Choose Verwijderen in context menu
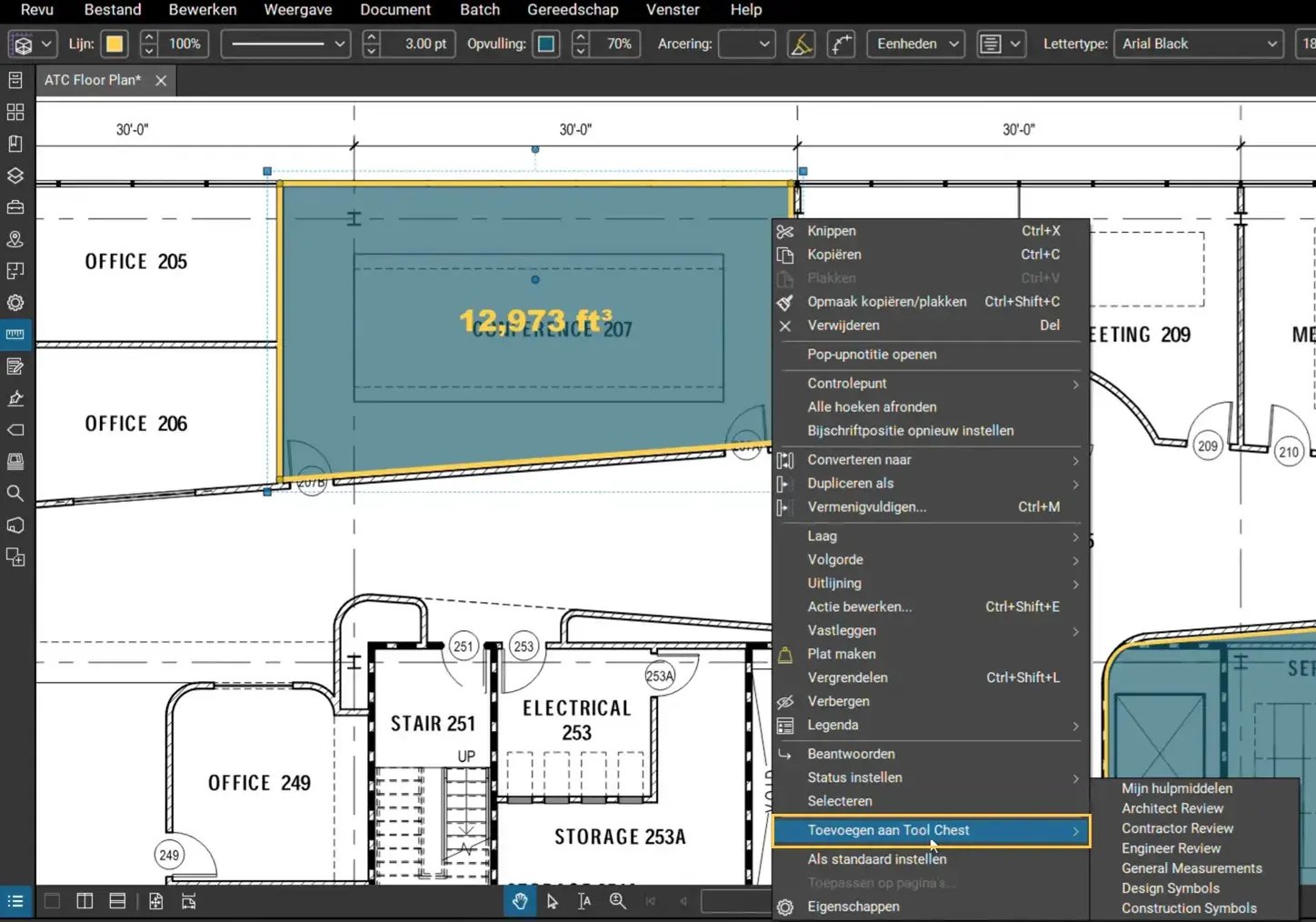The width and height of the screenshot is (1316, 922). point(931,326)
